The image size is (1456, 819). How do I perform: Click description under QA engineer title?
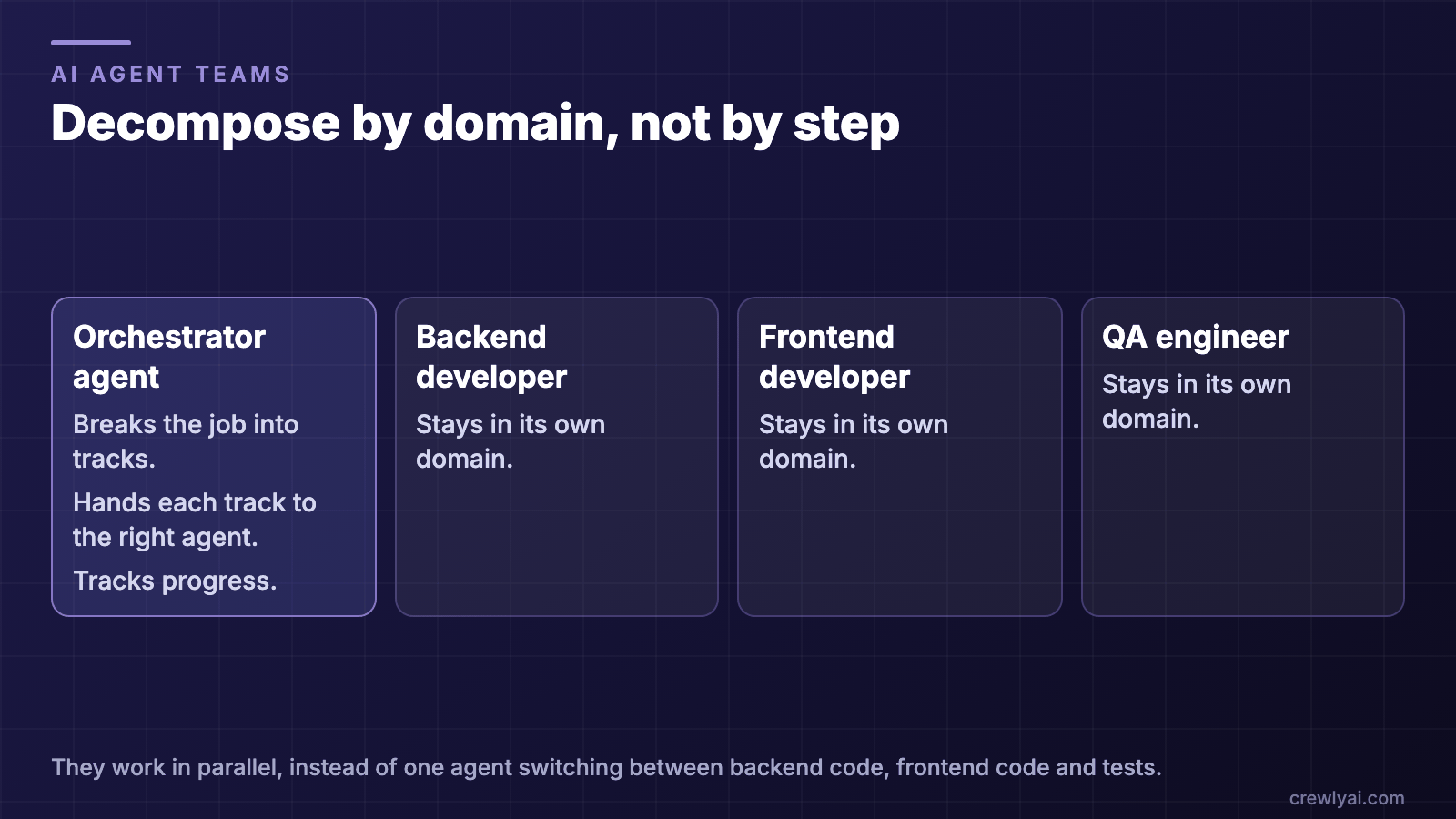tap(1197, 401)
